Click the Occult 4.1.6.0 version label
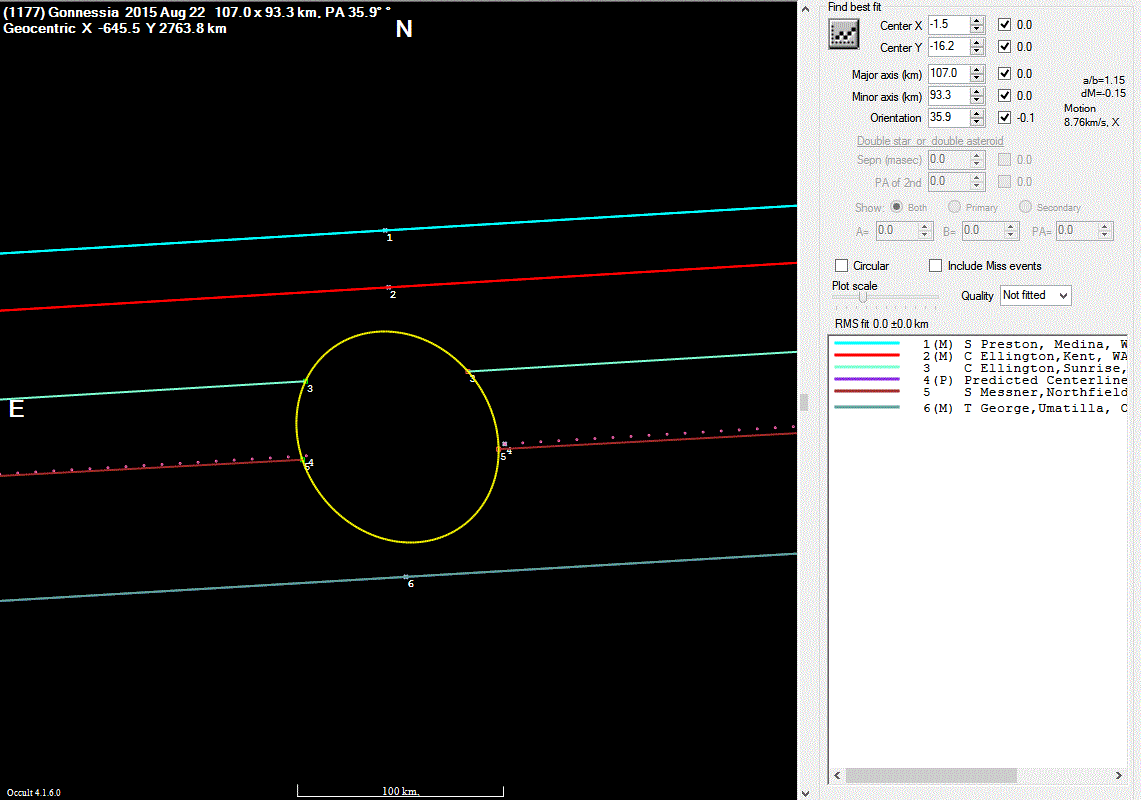 33,793
